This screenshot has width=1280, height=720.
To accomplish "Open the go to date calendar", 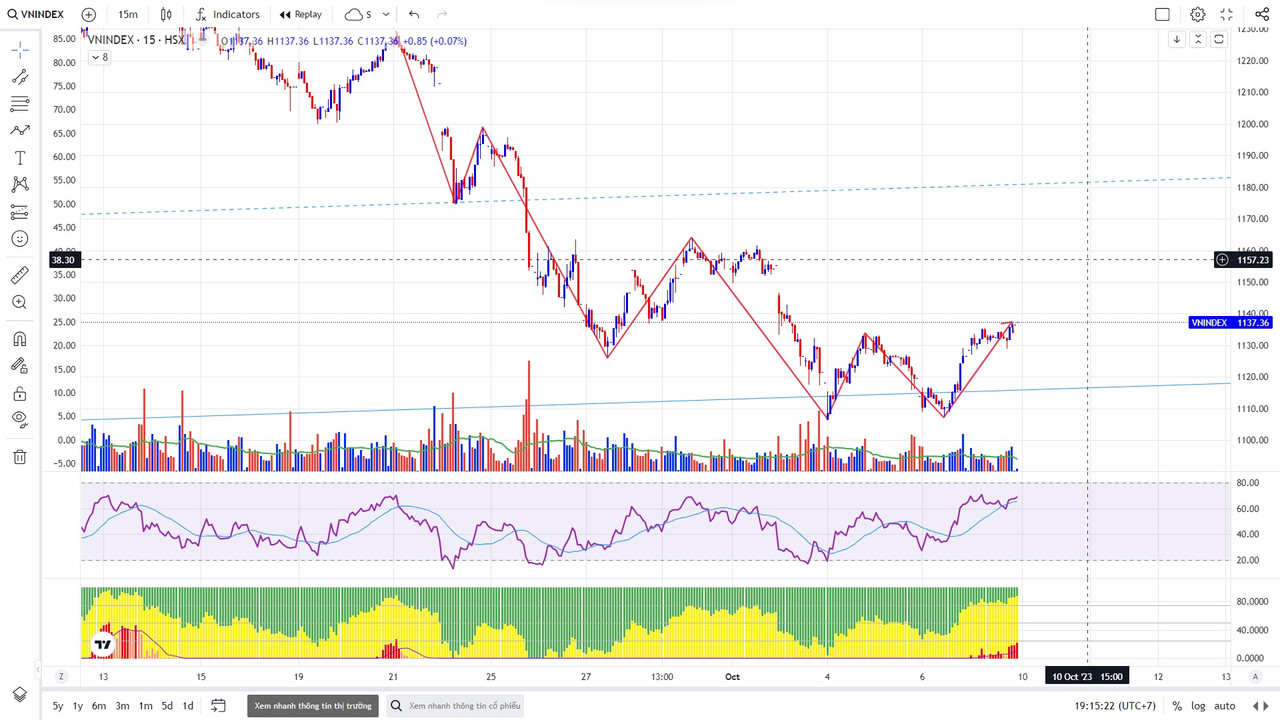I will tap(219, 706).
